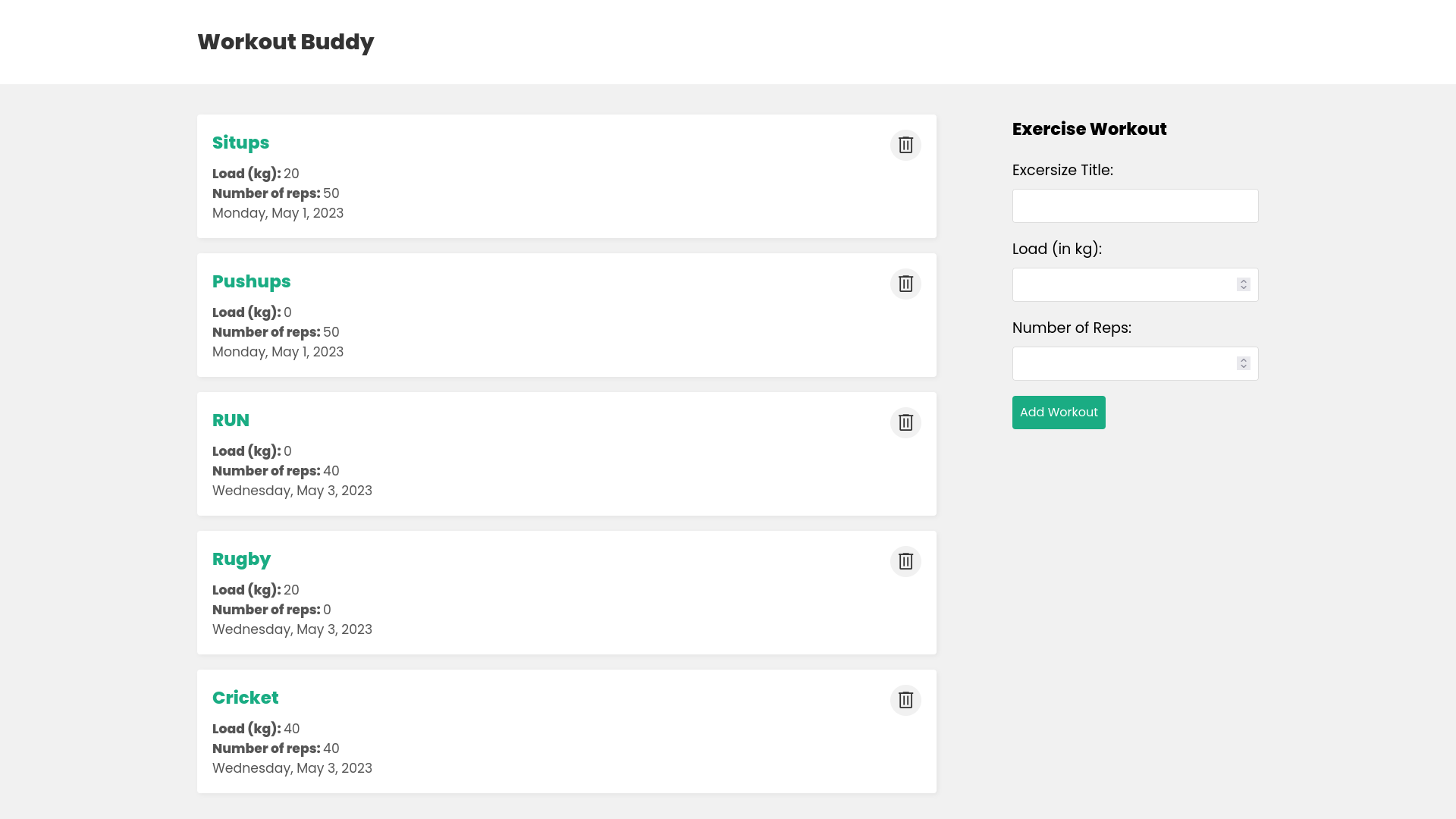
Task: Delete the Rugby workout via trash icon
Action: 905,561
